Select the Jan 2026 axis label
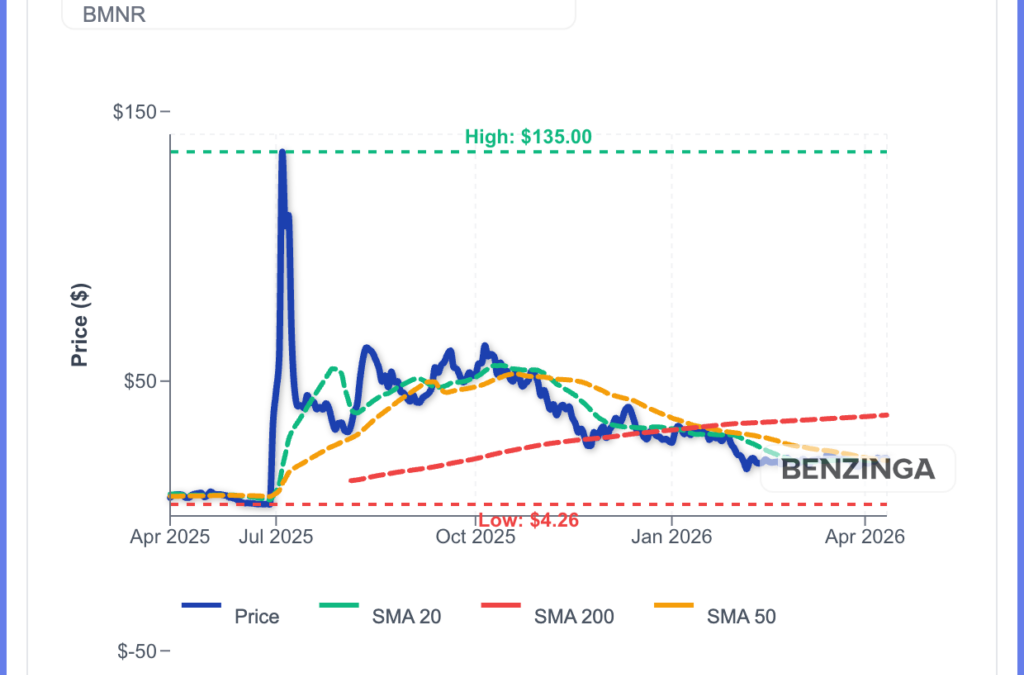 (673, 536)
